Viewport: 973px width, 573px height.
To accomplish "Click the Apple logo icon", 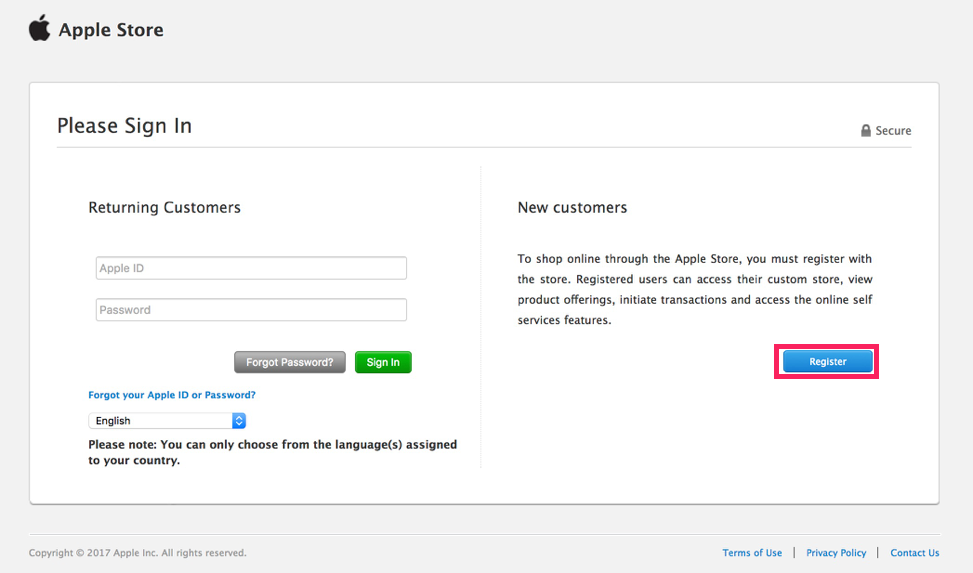I will (x=39, y=28).
